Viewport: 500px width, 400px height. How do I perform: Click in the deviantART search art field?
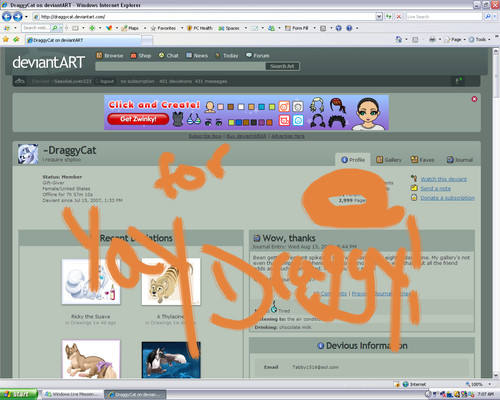pyautogui.click(x=180, y=66)
